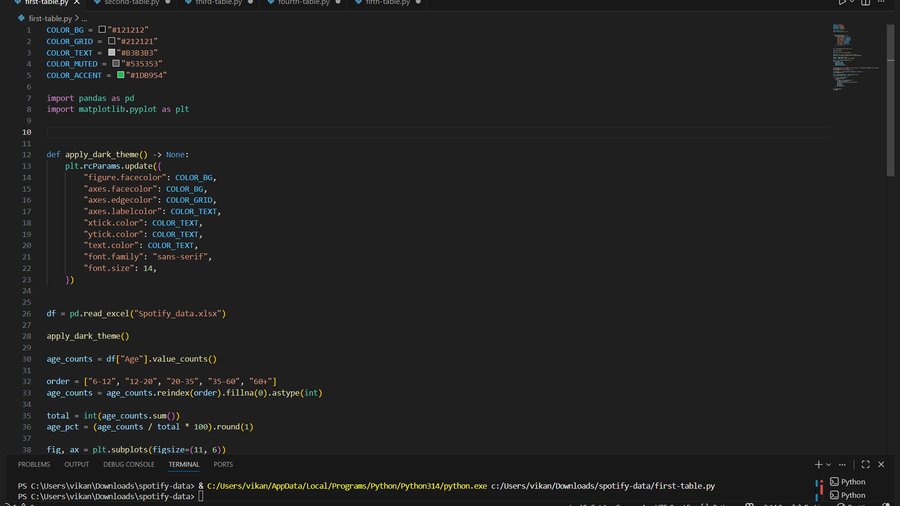
Task: Add a new terminal with plus icon
Action: (818, 464)
